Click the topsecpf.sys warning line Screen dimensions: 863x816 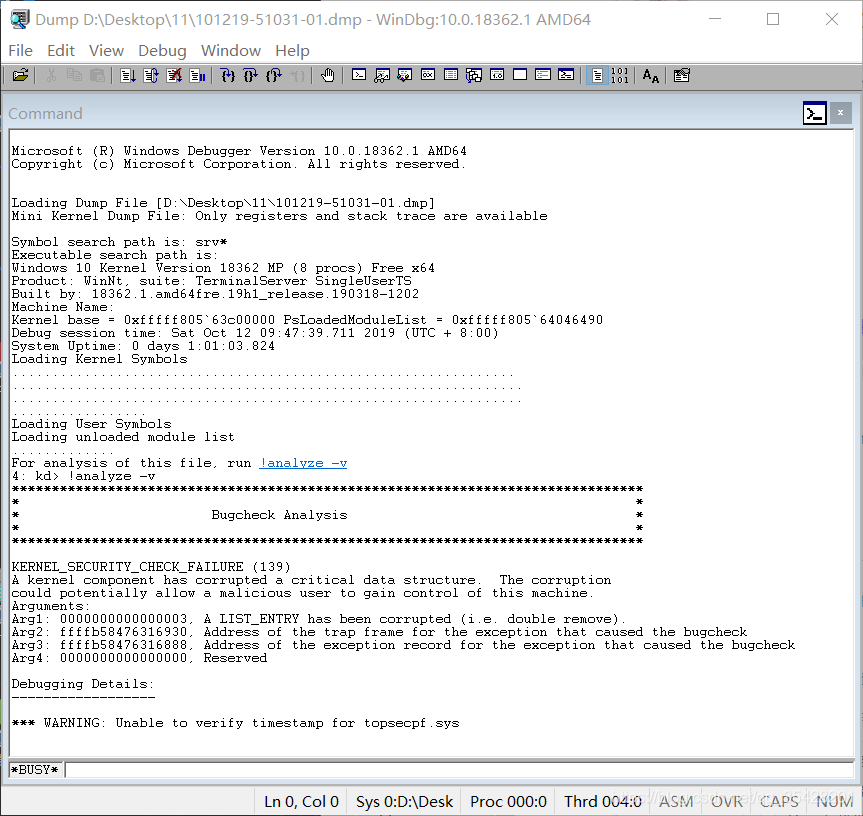coord(236,723)
